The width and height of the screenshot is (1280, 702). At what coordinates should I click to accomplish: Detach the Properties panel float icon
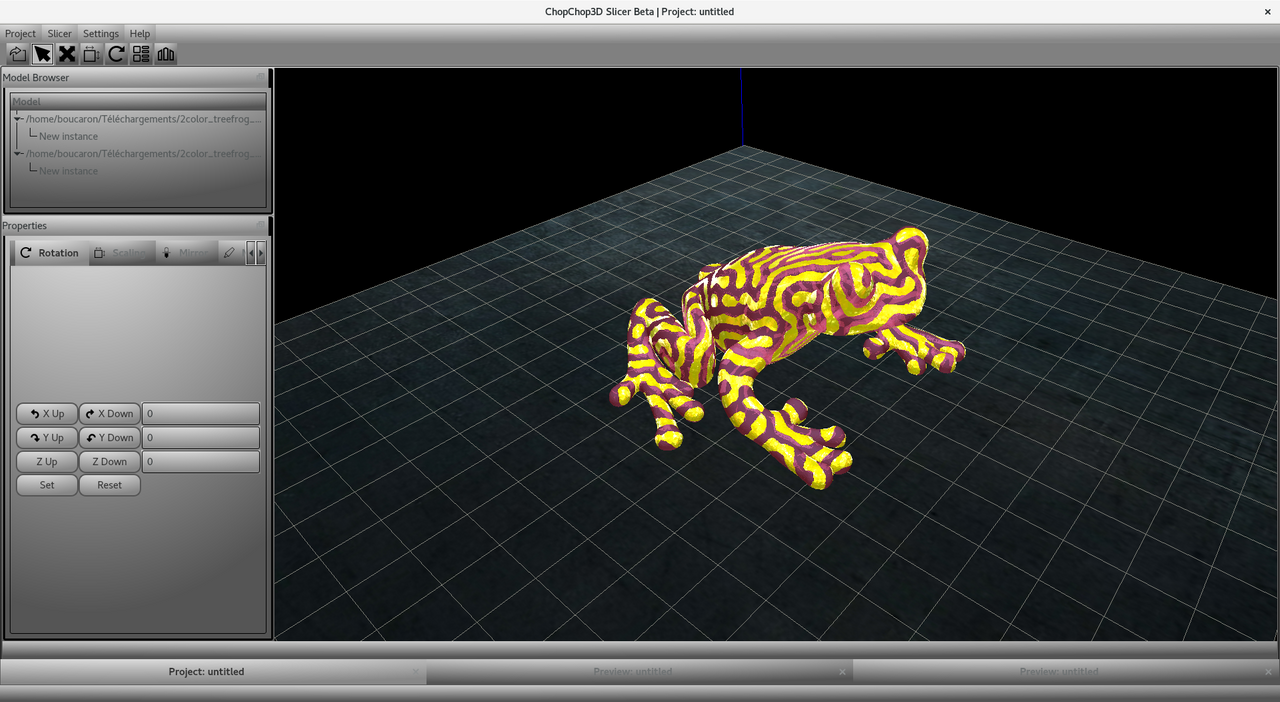tap(261, 225)
